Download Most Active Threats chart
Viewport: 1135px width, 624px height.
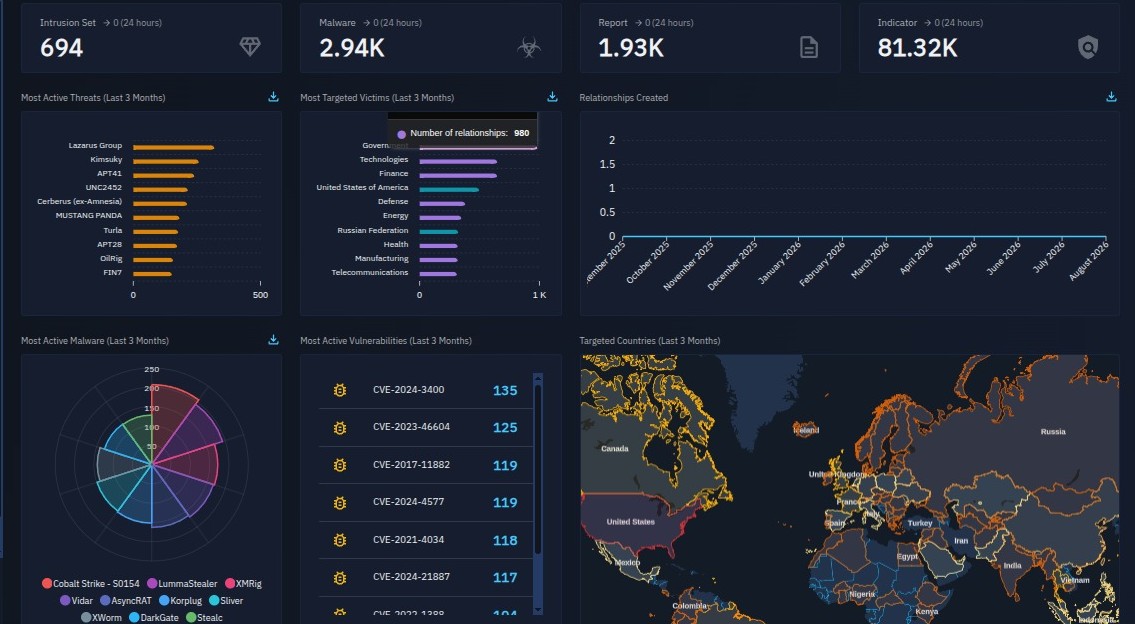273,97
